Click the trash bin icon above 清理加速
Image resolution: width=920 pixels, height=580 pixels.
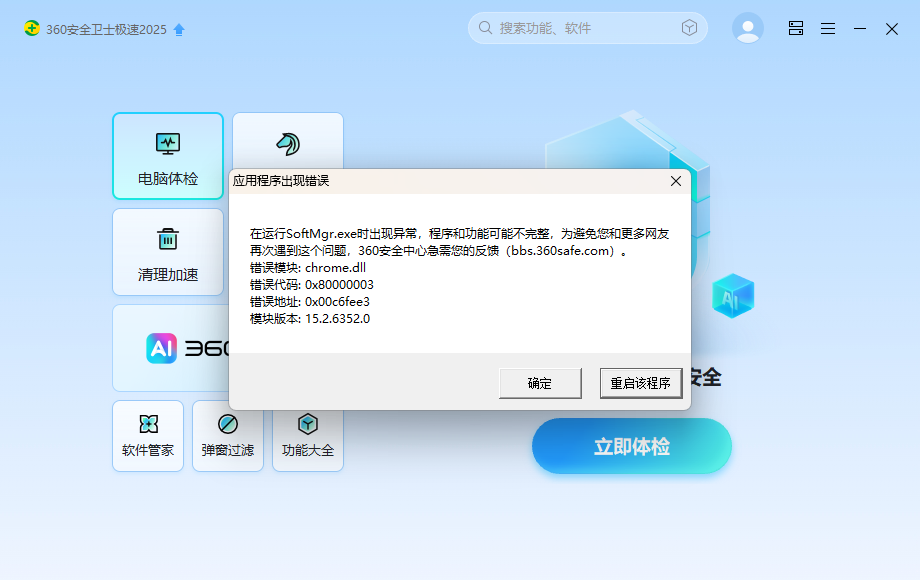[168, 239]
